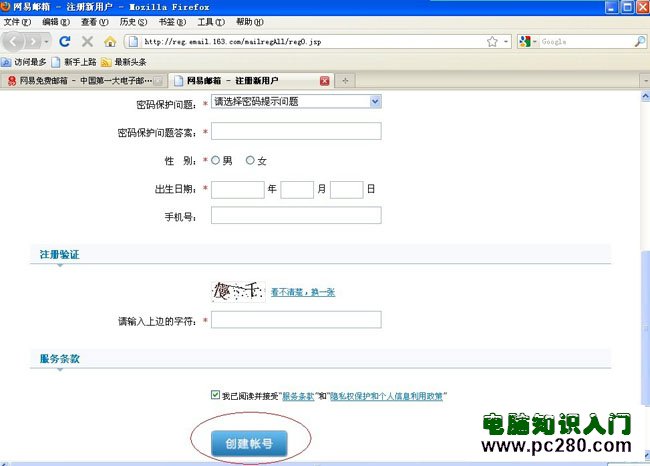Toggle the 服务条款 agreement checkbox

tap(216, 395)
